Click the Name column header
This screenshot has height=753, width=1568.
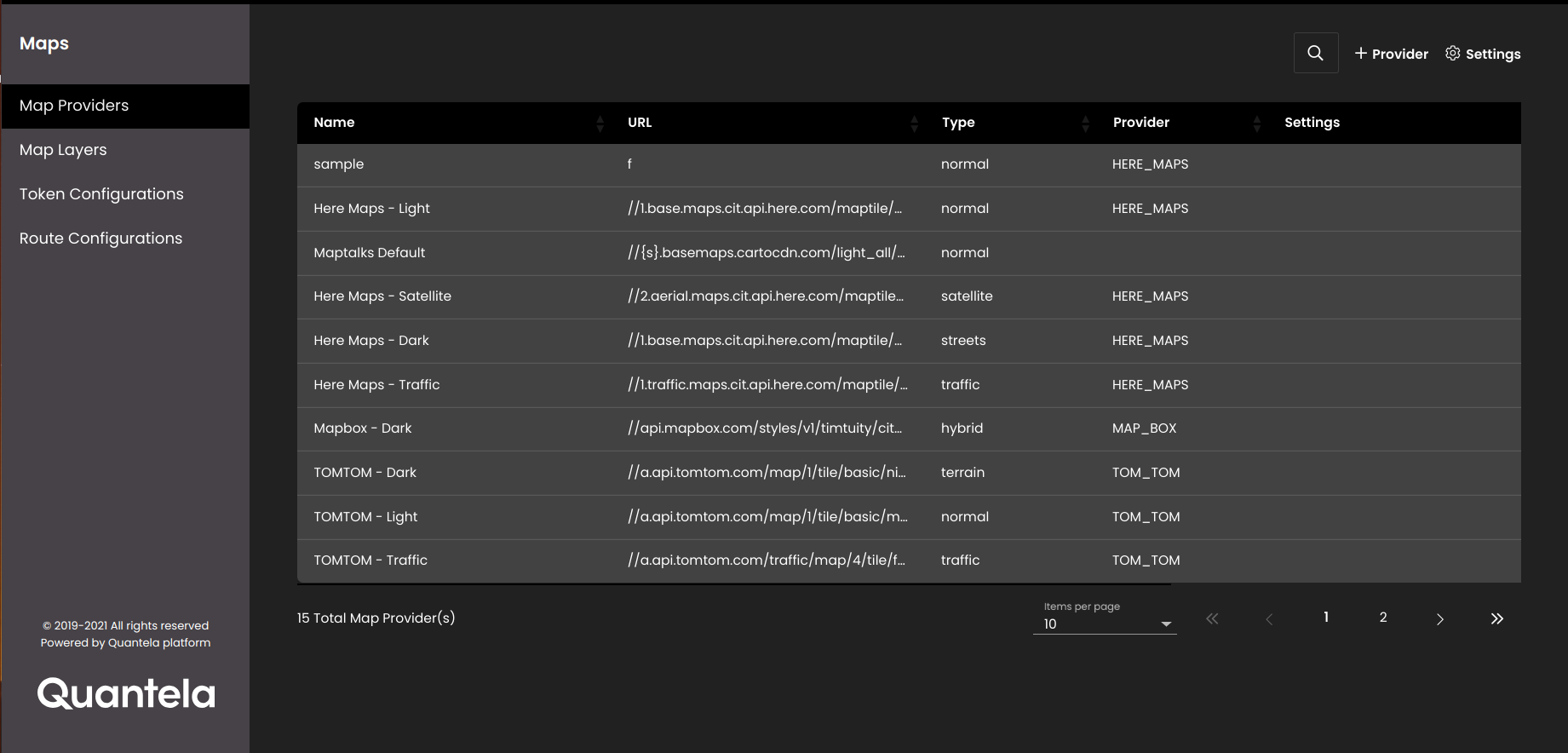[x=334, y=123]
